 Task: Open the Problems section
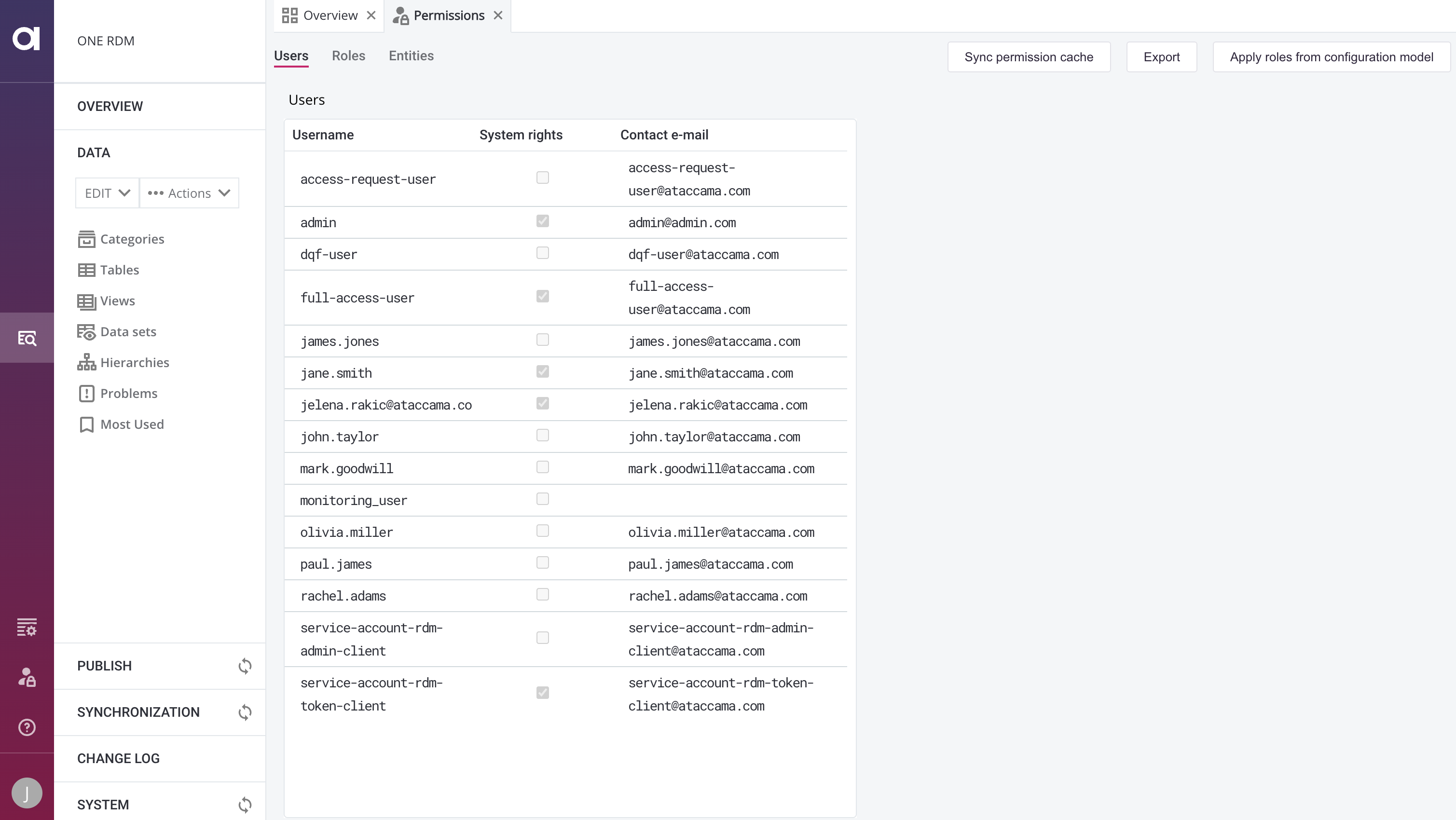click(128, 393)
